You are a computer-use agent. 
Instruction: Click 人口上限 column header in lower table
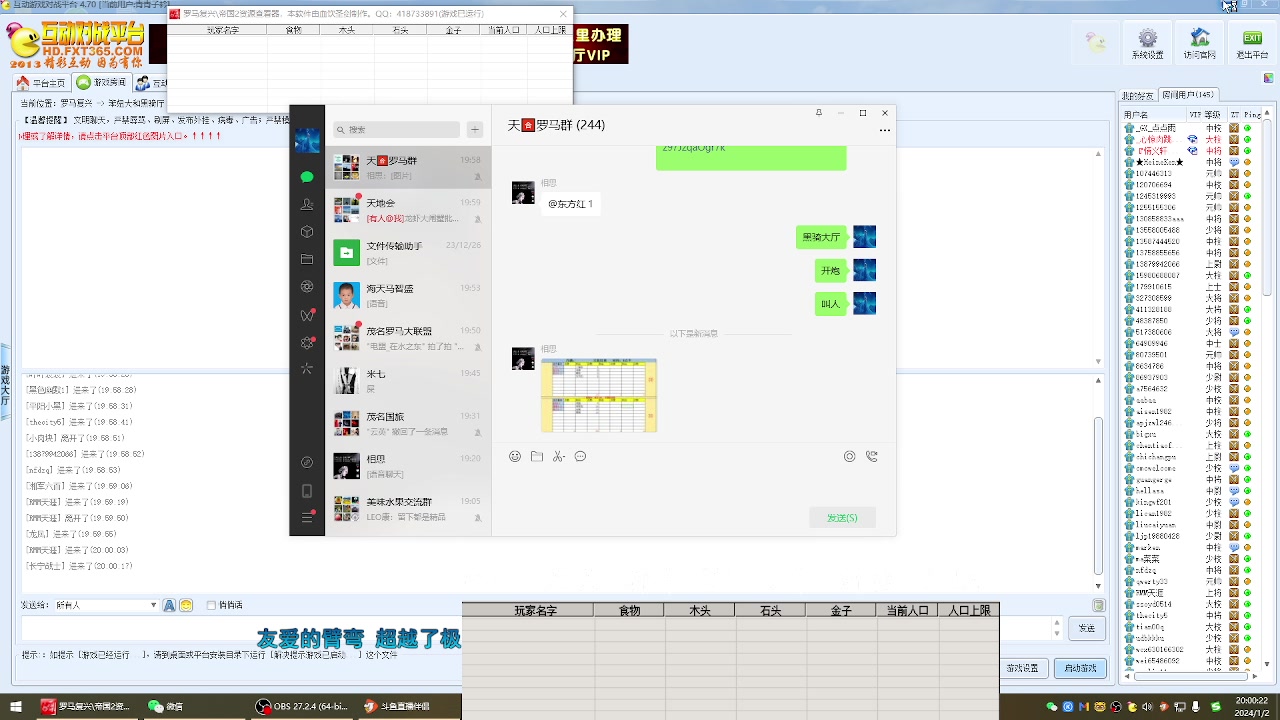tap(968, 610)
